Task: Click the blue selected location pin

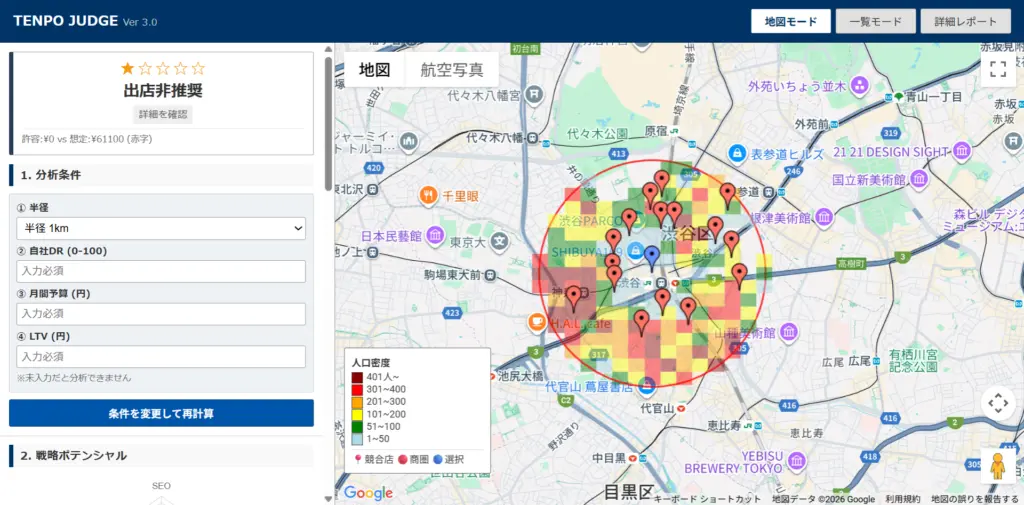Action: pos(652,257)
